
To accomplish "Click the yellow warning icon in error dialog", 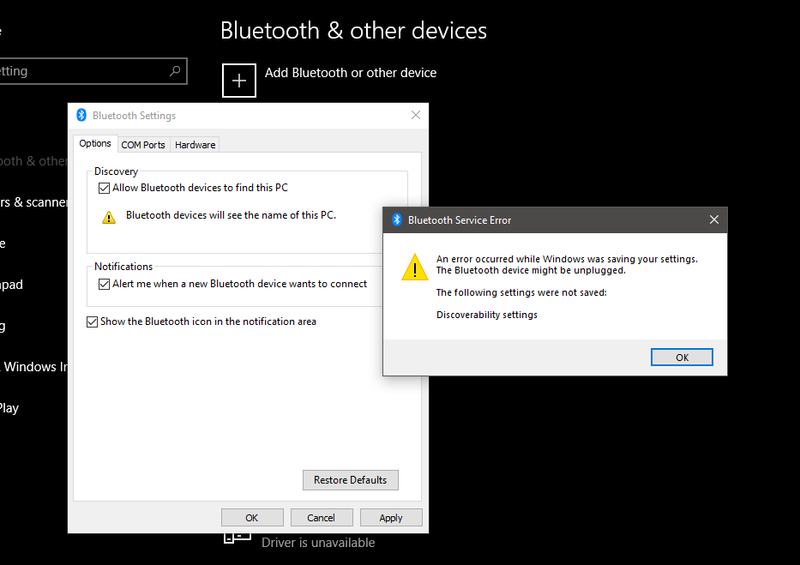I will click(414, 267).
